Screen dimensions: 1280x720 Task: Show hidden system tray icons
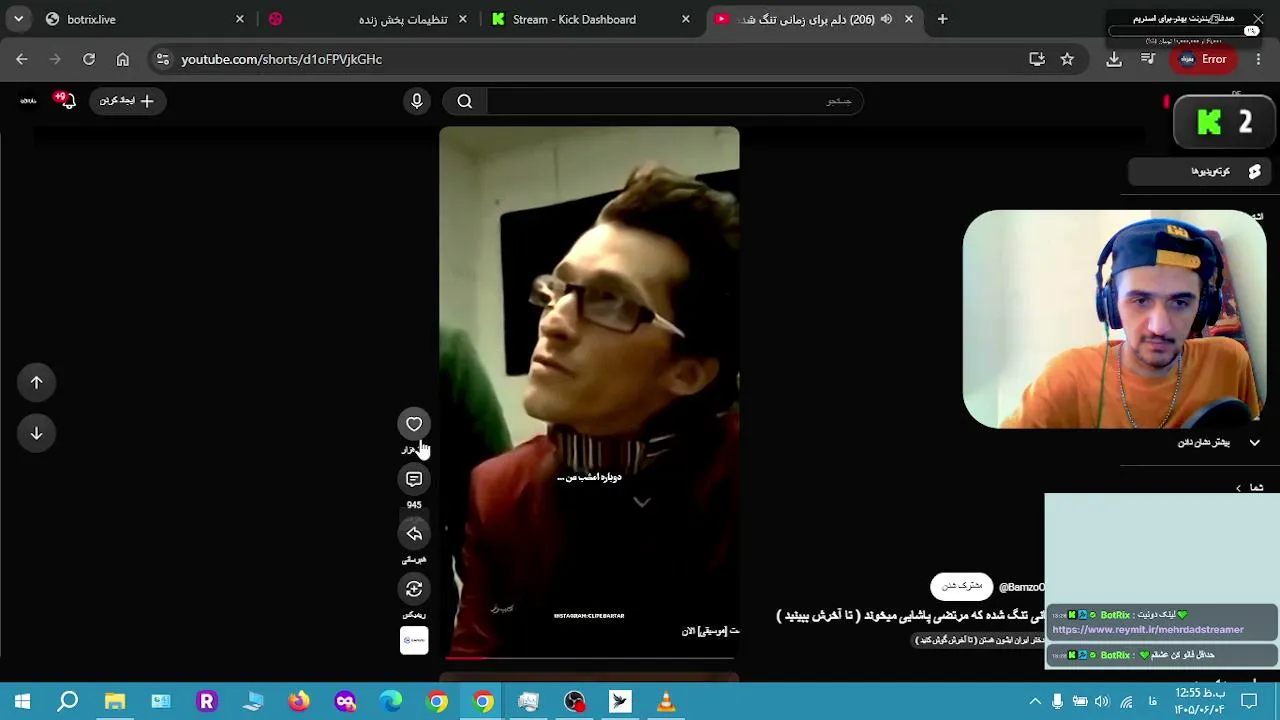click(x=1035, y=702)
